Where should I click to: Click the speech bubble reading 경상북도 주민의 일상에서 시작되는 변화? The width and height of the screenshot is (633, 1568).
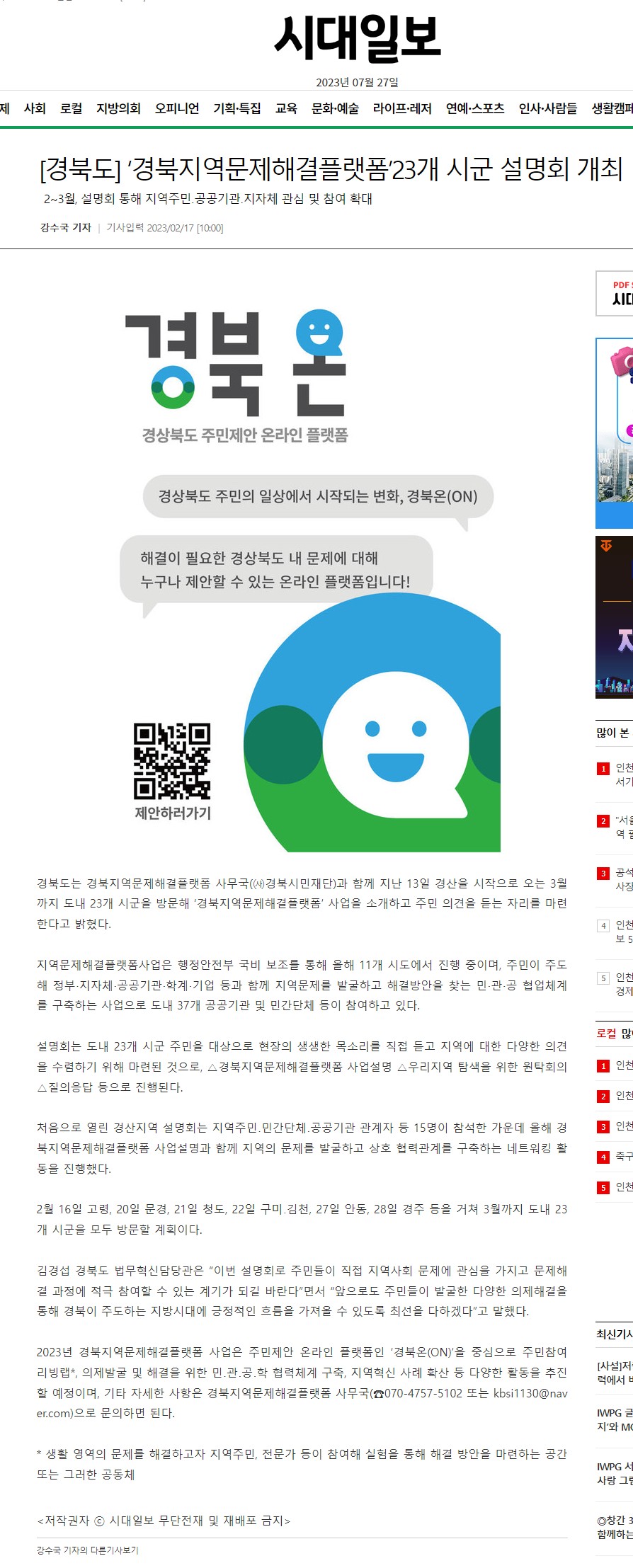click(x=318, y=496)
